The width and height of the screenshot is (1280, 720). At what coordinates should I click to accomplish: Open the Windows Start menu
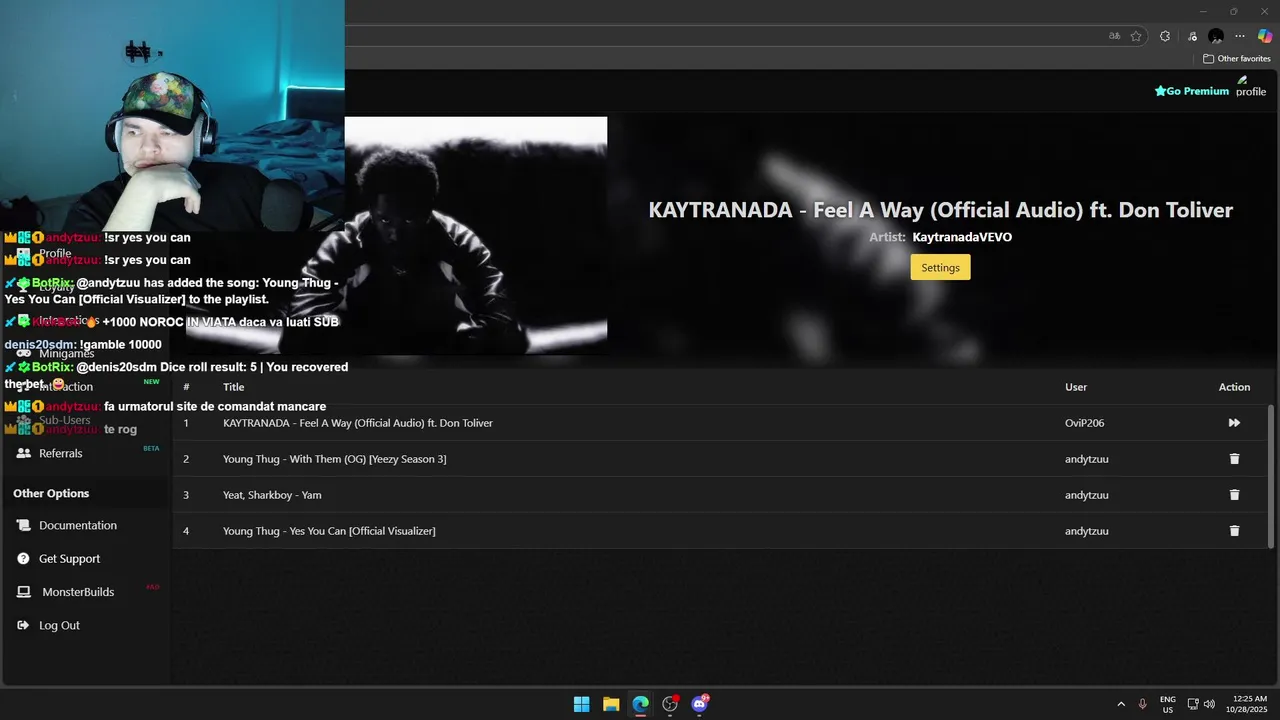pyautogui.click(x=581, y=704)
